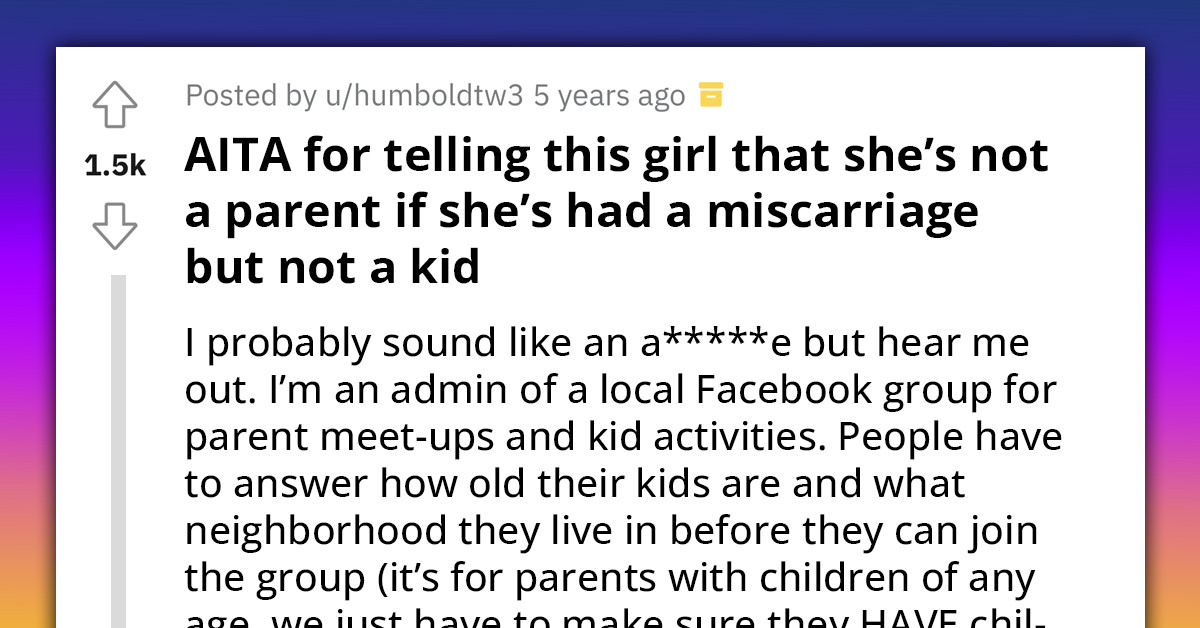The image size is (1200, 628).
Task: Click the '5 years ago' timestamp
Action: (611, 95)
